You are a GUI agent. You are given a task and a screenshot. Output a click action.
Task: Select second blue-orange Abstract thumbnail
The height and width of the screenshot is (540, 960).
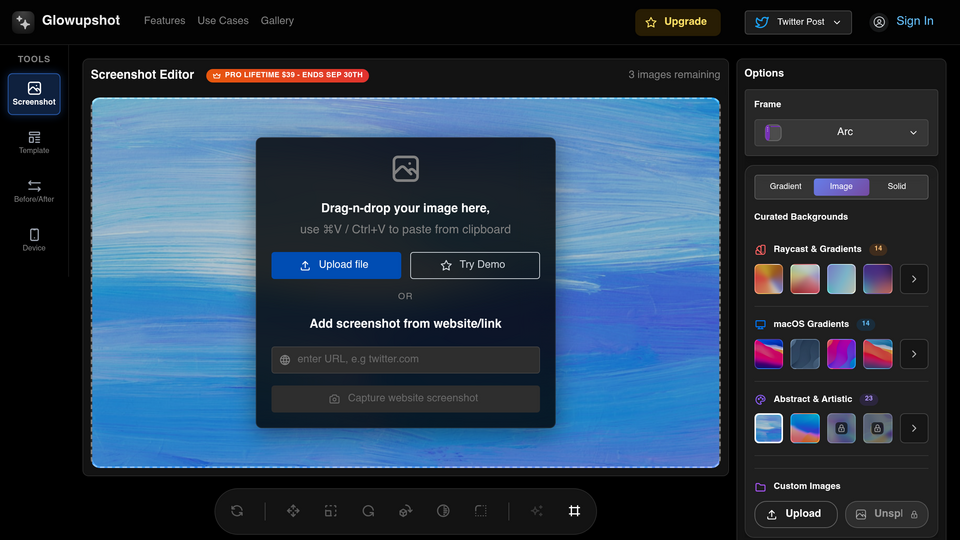pyautogui.click(x=804, y=429)
